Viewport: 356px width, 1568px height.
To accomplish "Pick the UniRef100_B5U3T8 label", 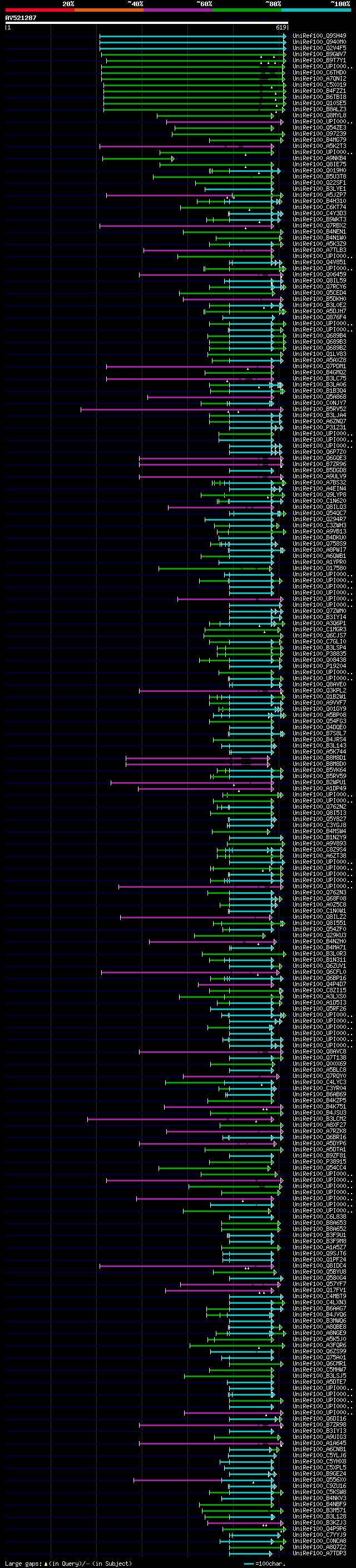I will click(319, 176).
